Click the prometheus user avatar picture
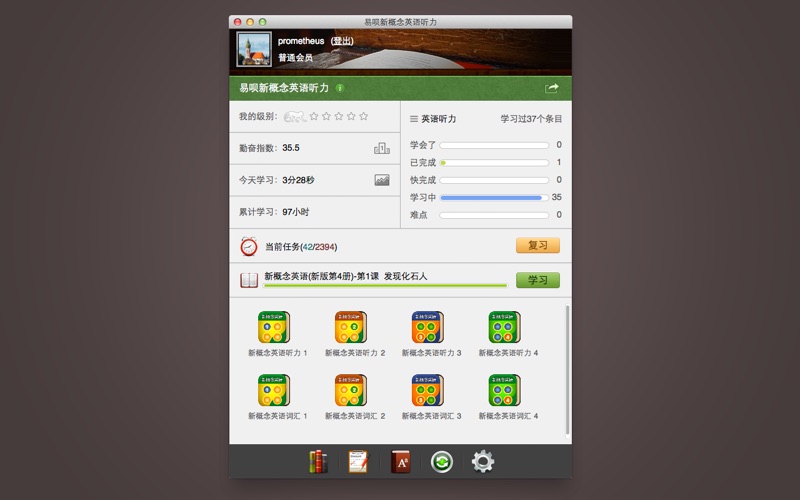This screenshot has width=800, height=500. pyautogui.click(x=251, y=49)
